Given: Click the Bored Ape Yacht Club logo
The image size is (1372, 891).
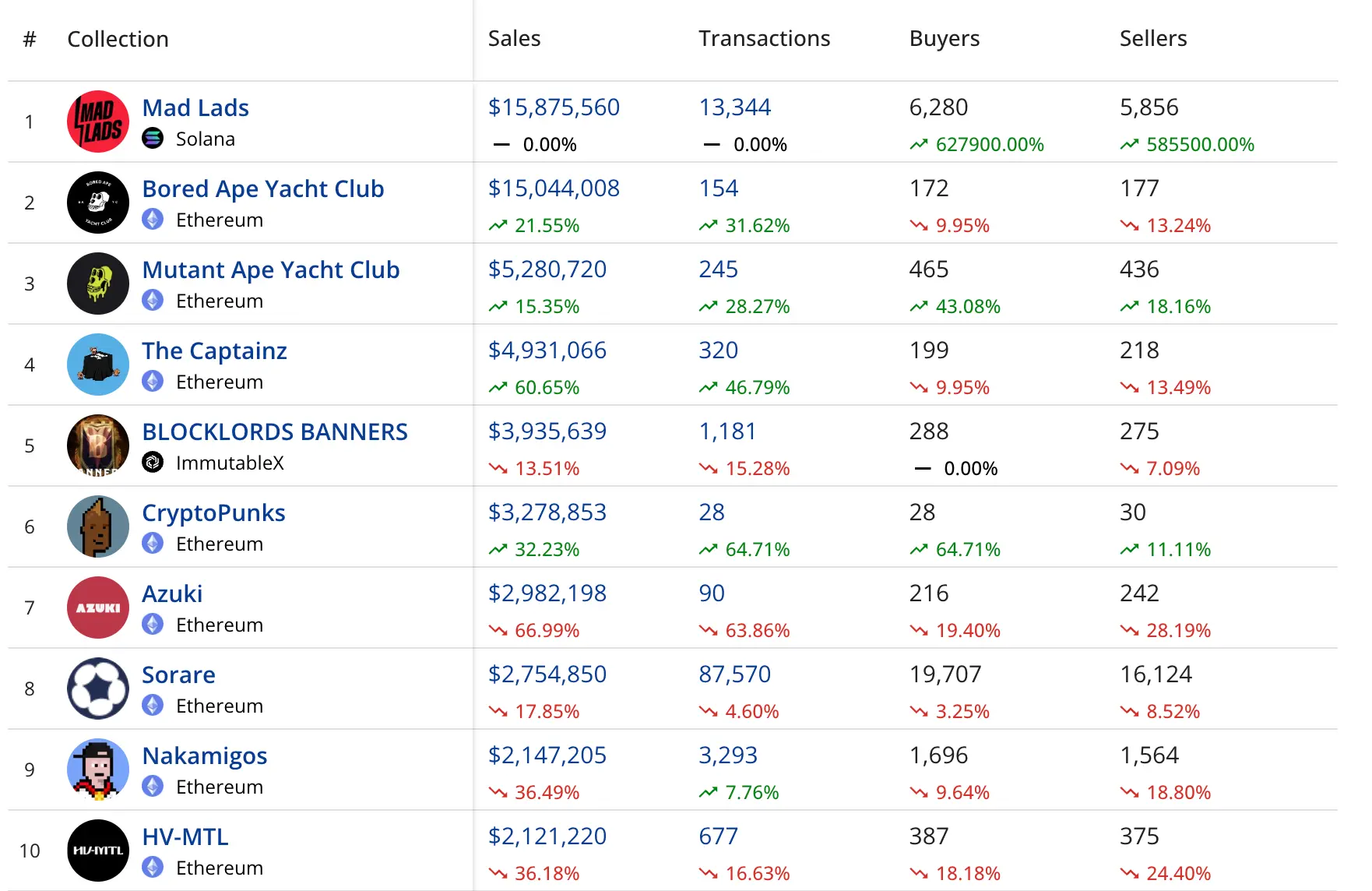Looking at the screenshot, I should (x=98, y=202).
